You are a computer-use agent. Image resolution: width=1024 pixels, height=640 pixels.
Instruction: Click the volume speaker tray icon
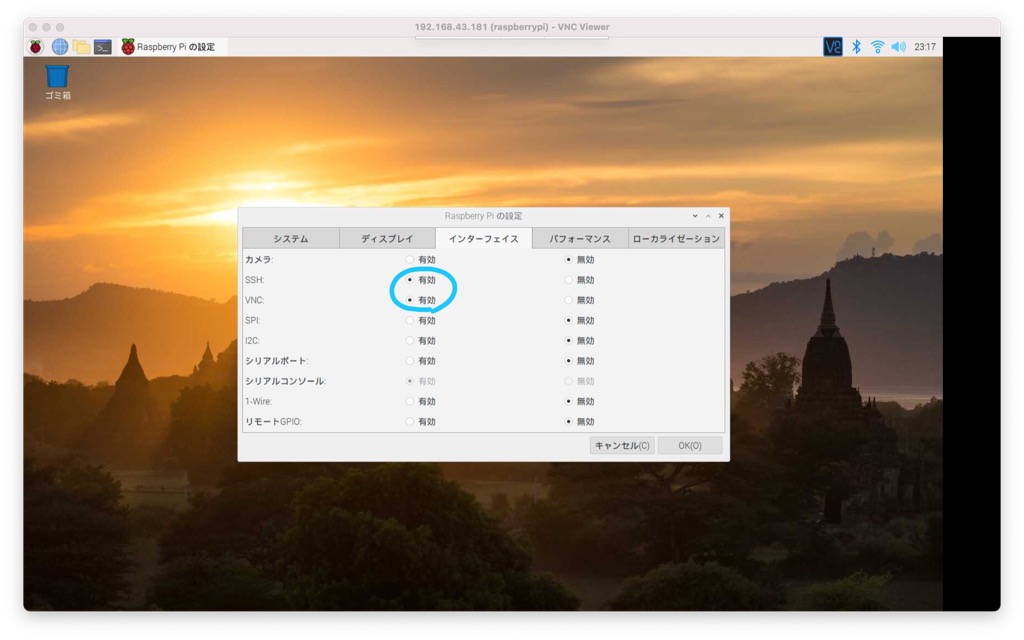click(x=898, y=47)
